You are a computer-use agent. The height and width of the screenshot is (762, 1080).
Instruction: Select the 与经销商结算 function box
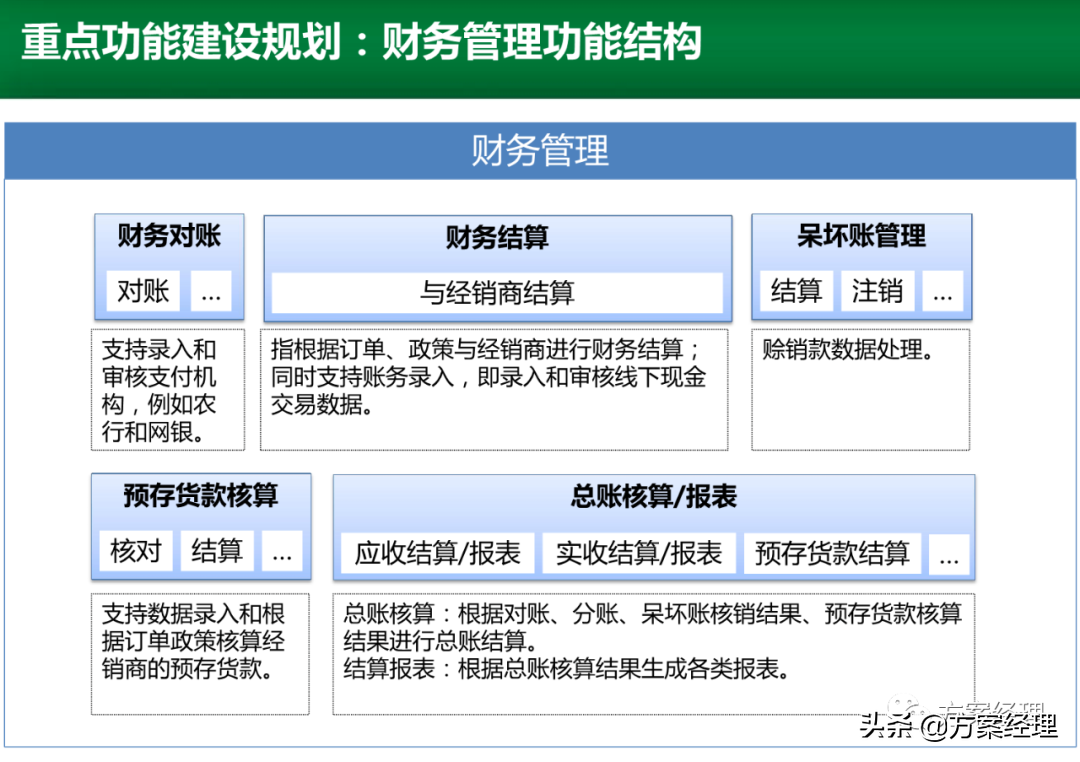point(497,293)
